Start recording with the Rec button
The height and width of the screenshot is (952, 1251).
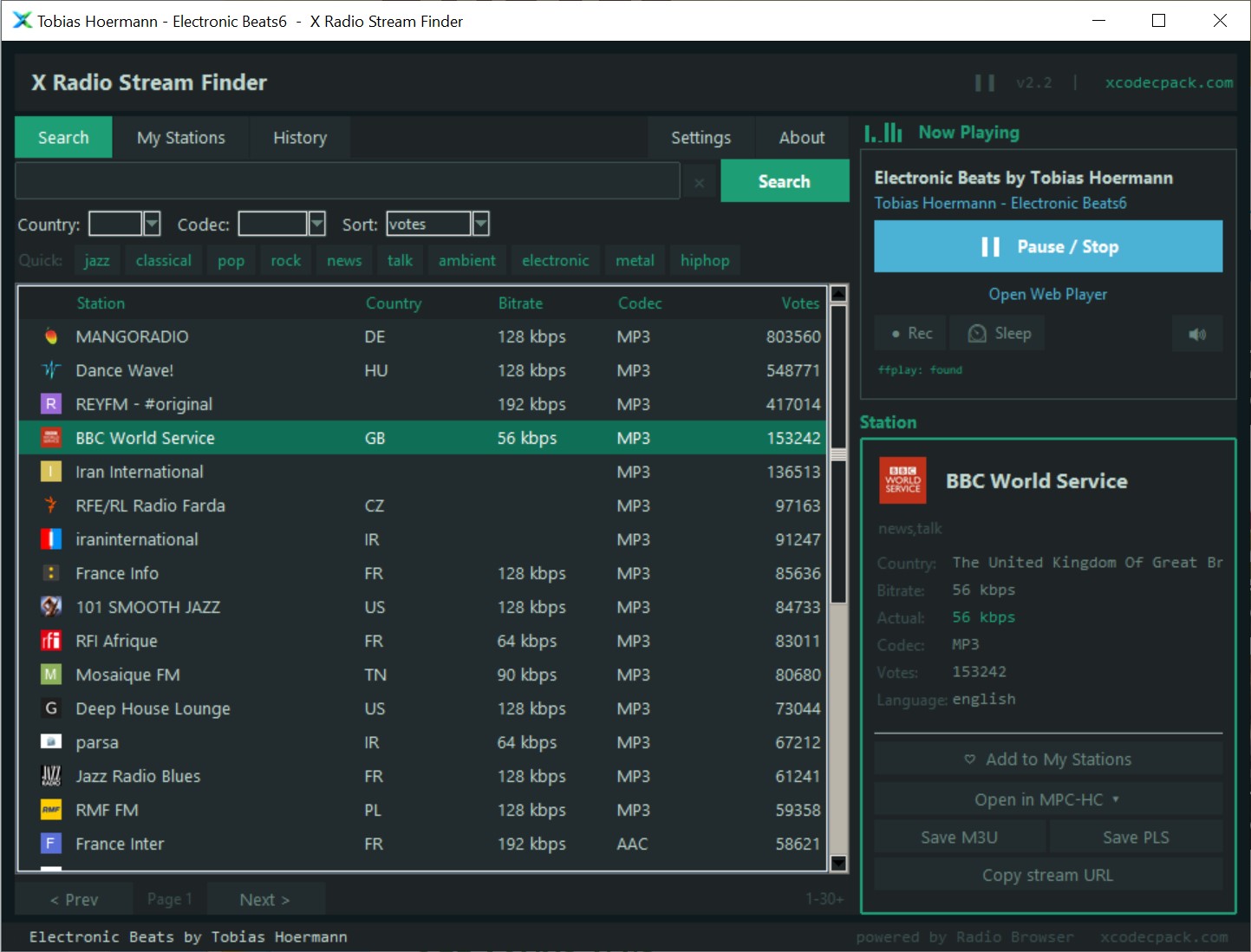912,334
